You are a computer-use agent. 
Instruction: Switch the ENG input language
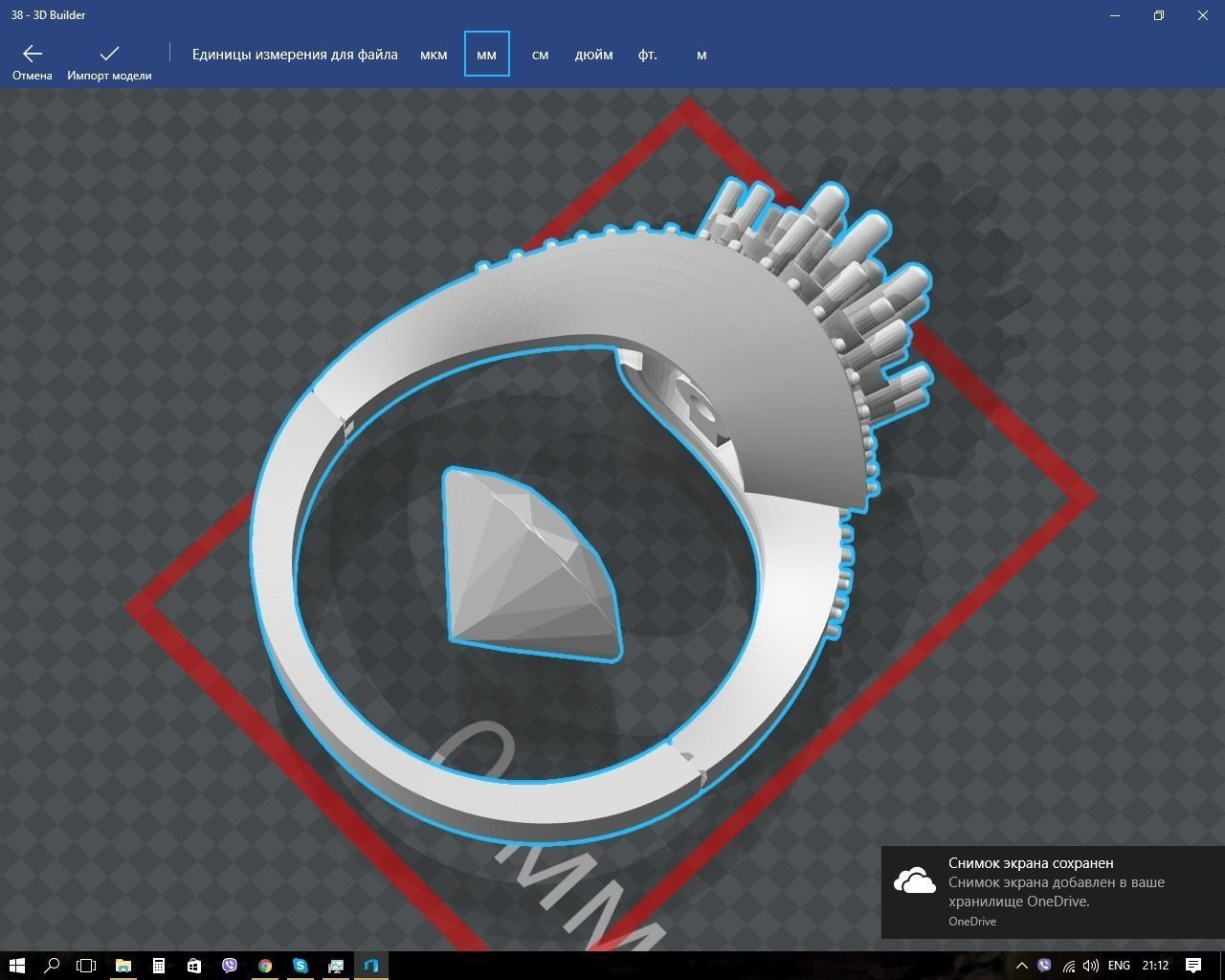point(1119,966)
